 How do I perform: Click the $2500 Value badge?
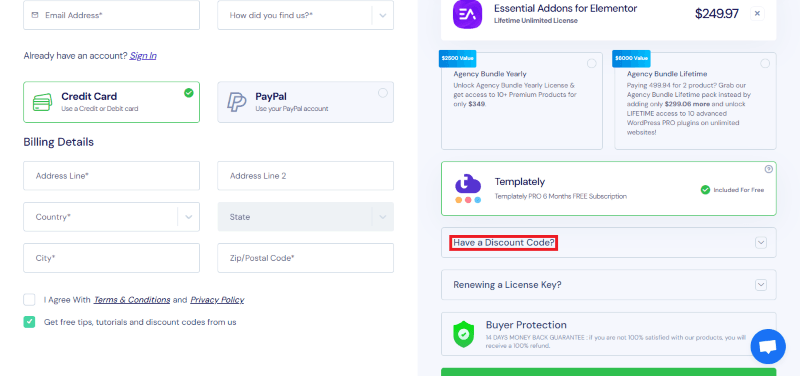(x=458, y=58)
